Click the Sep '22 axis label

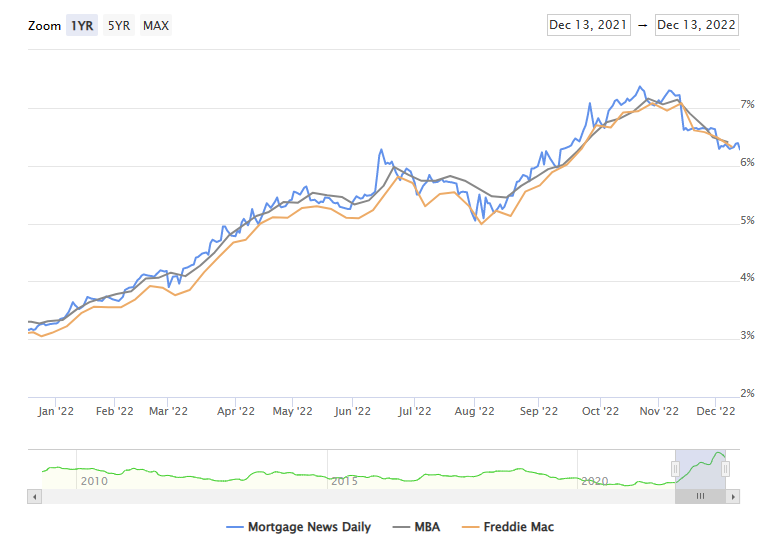tap(538, 411)
